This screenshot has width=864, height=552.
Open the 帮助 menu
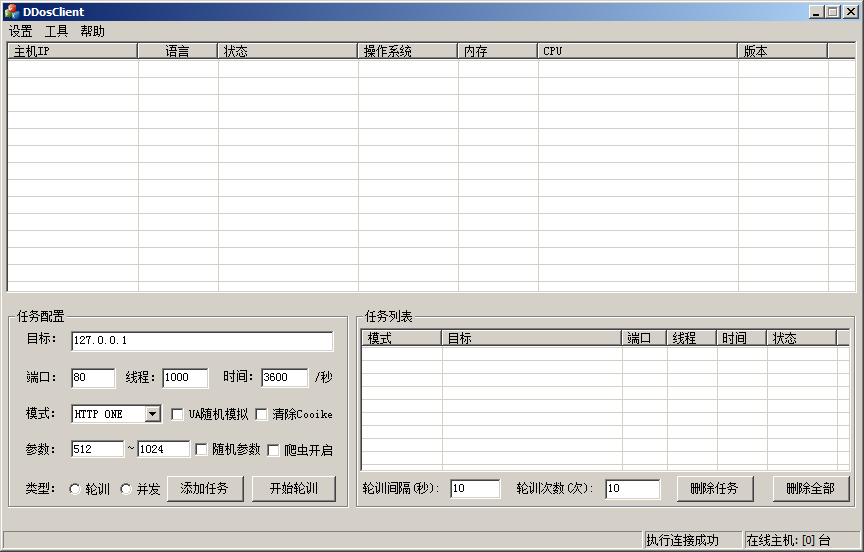pos(93,31)
